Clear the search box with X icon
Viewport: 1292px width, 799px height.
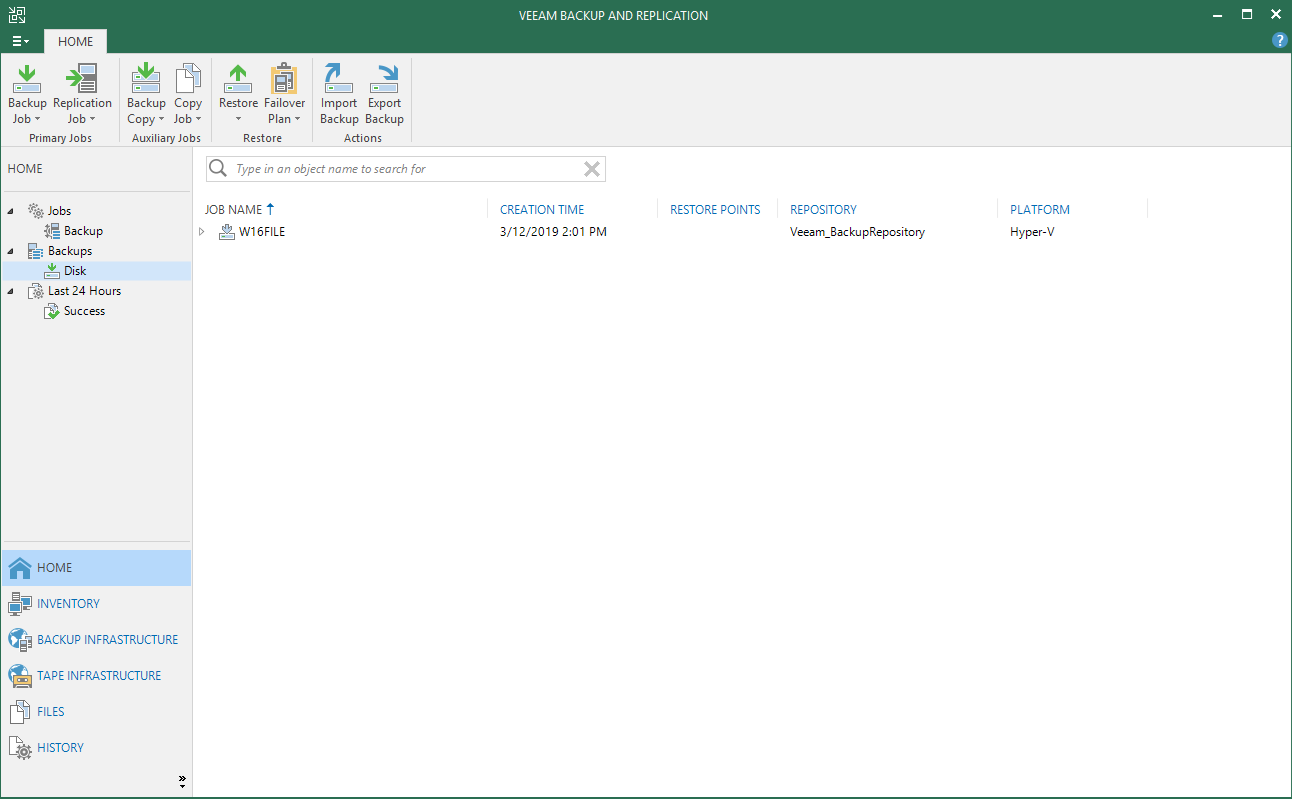(x=592, y=169)
